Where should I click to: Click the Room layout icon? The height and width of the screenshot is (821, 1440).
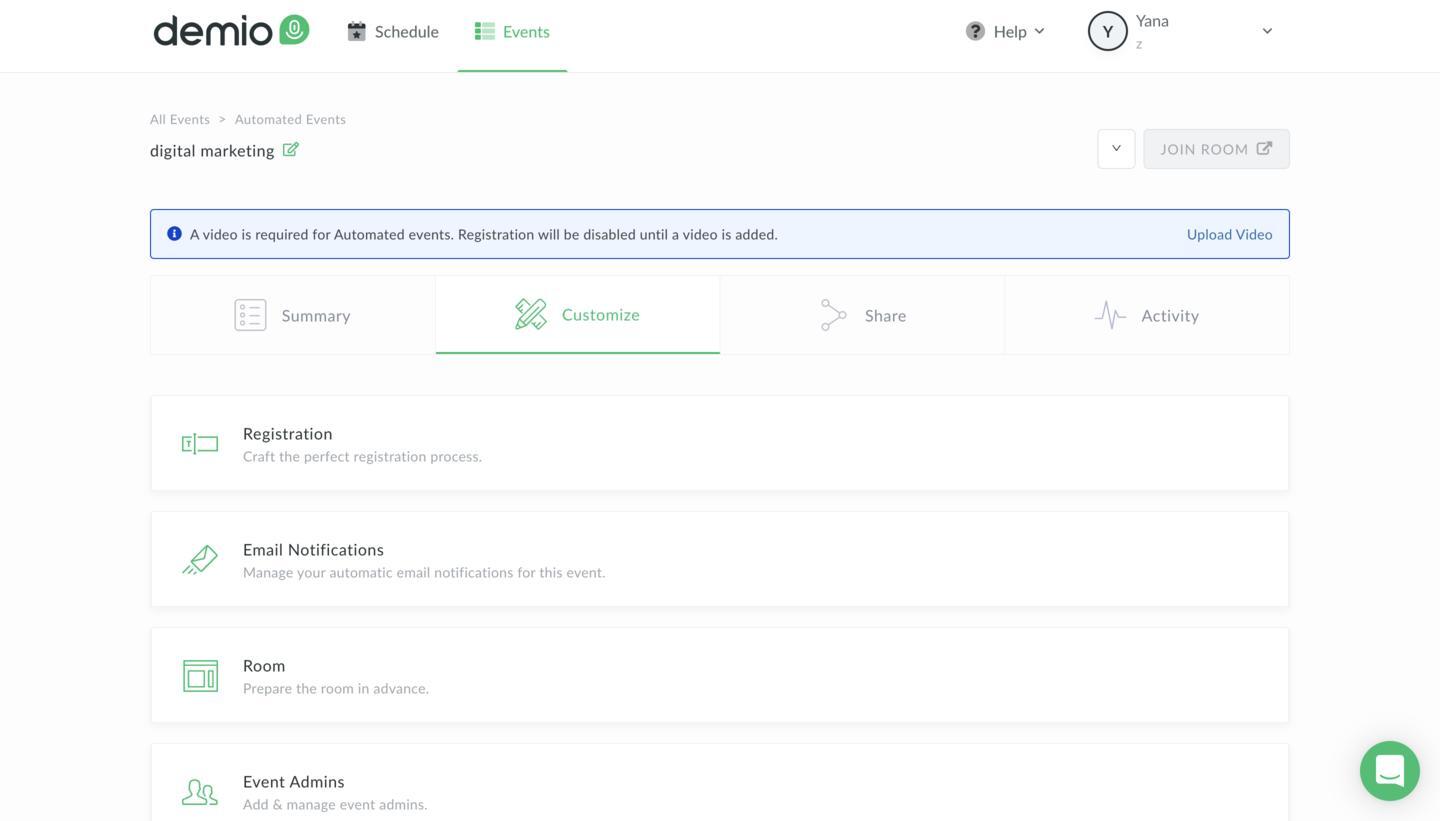(200, 676)
